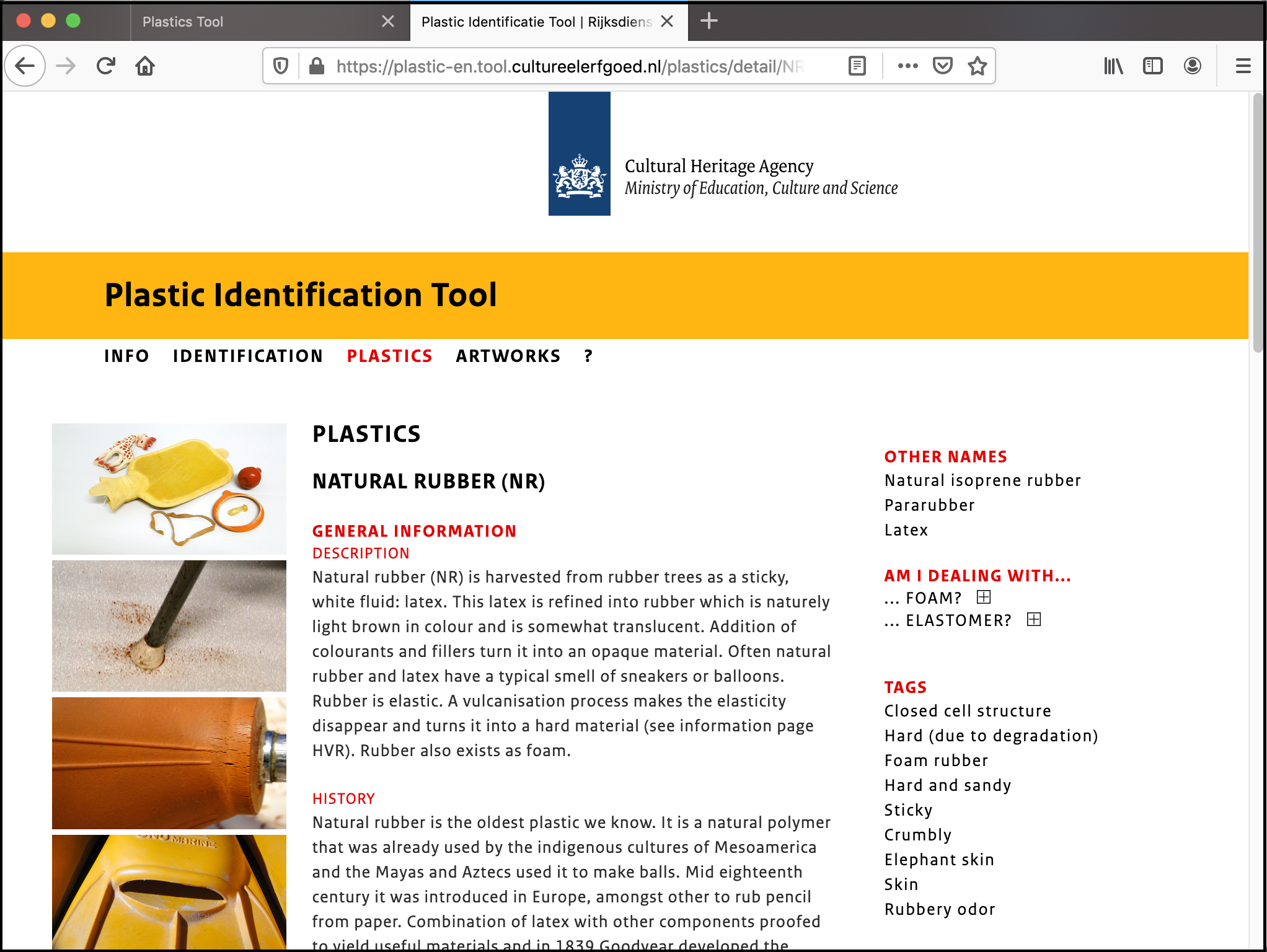
Task: Open Firefox account profile icon
Action: 1192,66
